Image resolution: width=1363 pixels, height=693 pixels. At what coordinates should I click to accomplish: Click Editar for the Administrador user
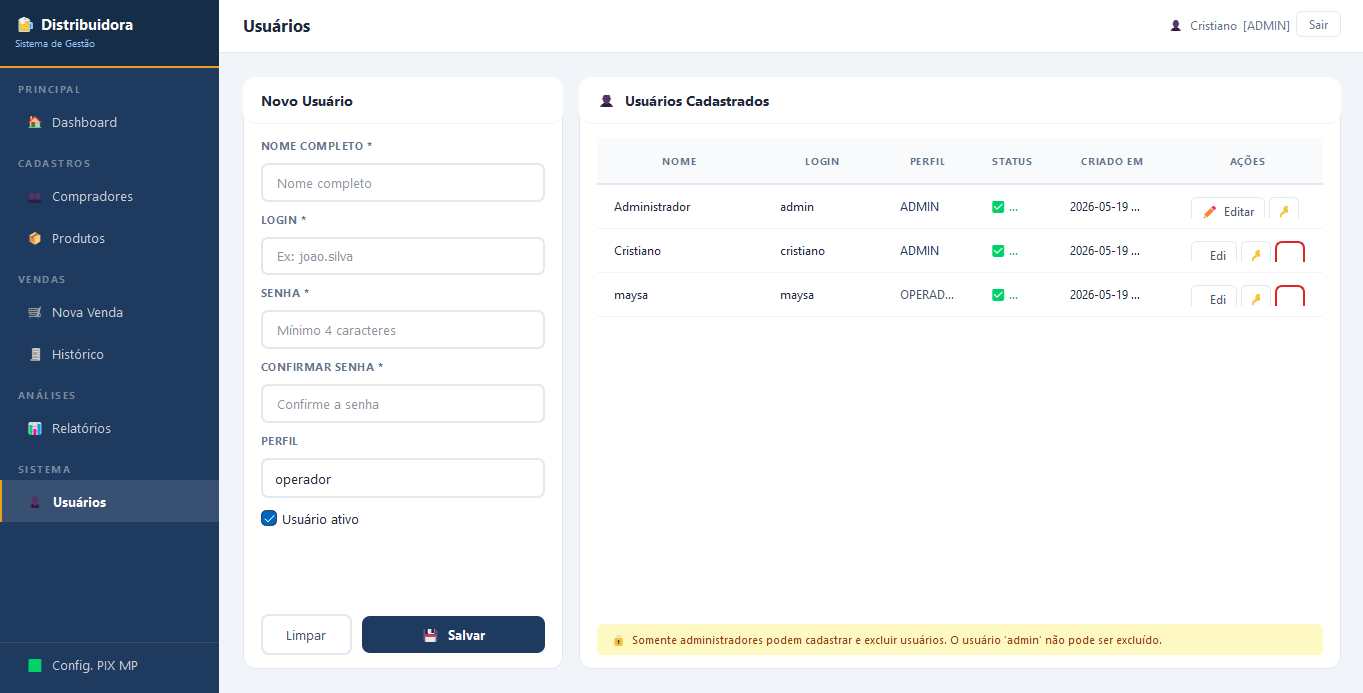pyautogui.click(x=1228, y=211)
